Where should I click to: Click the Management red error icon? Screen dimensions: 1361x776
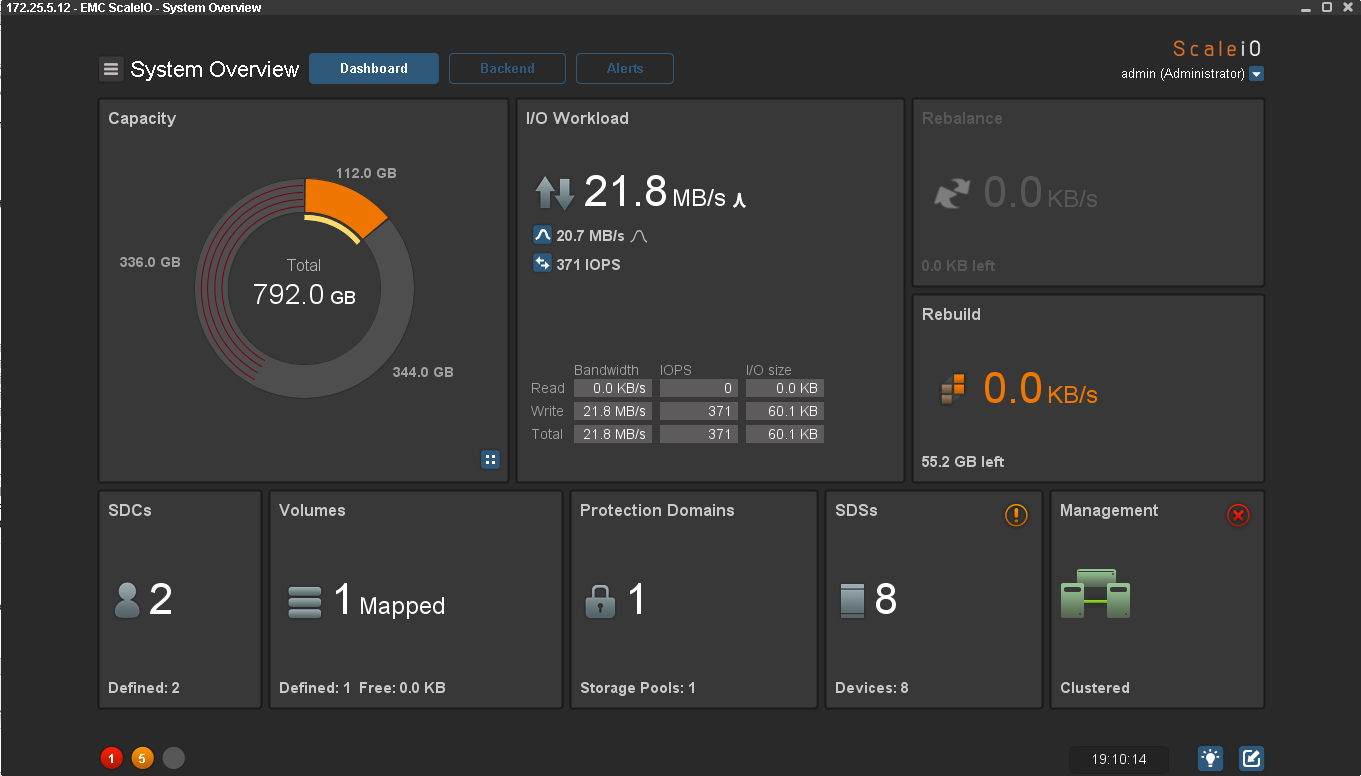tap(1238, 515)
